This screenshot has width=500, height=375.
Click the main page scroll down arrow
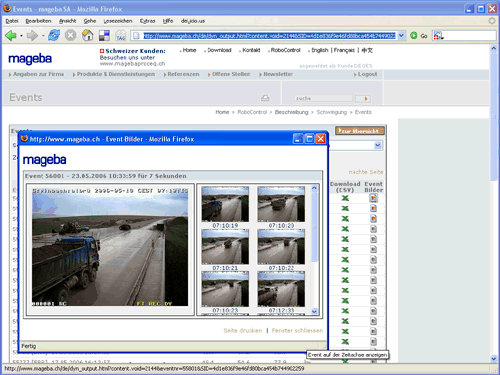[x=494, y=359]
